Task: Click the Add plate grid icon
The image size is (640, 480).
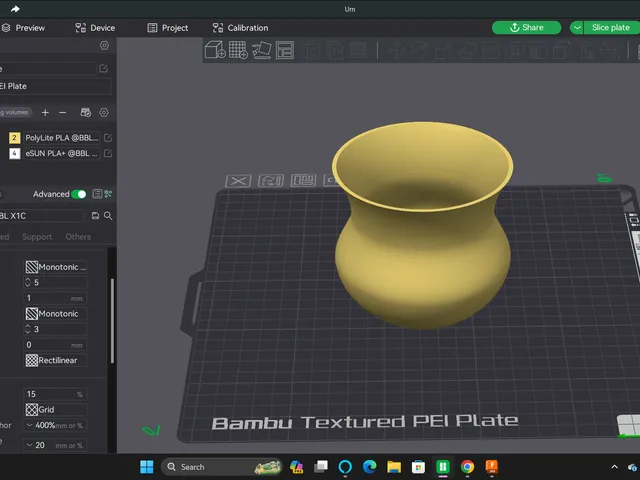Action: tap(238, 50)
